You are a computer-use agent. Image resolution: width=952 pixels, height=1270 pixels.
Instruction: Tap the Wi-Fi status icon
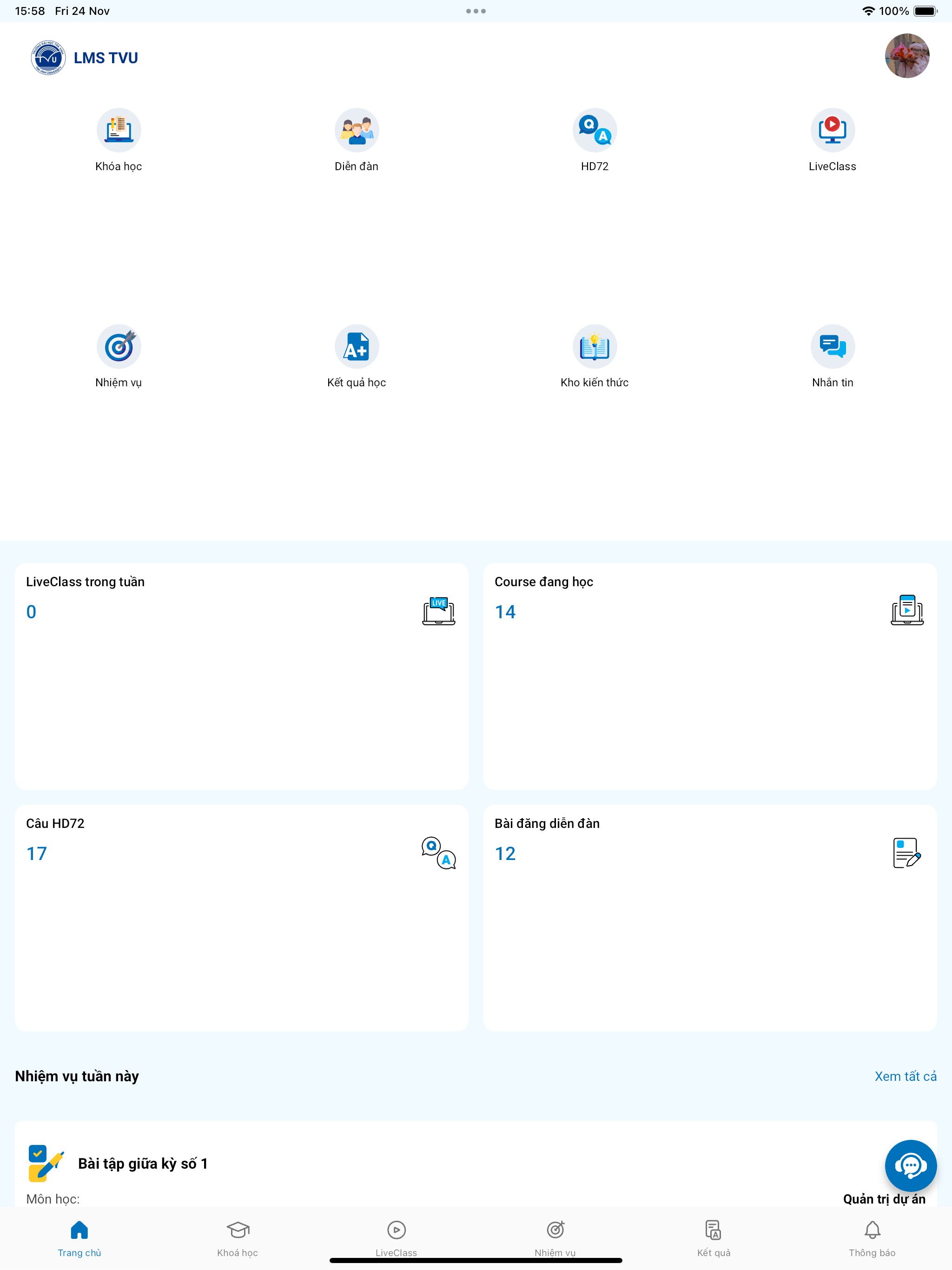click(869, 11)
